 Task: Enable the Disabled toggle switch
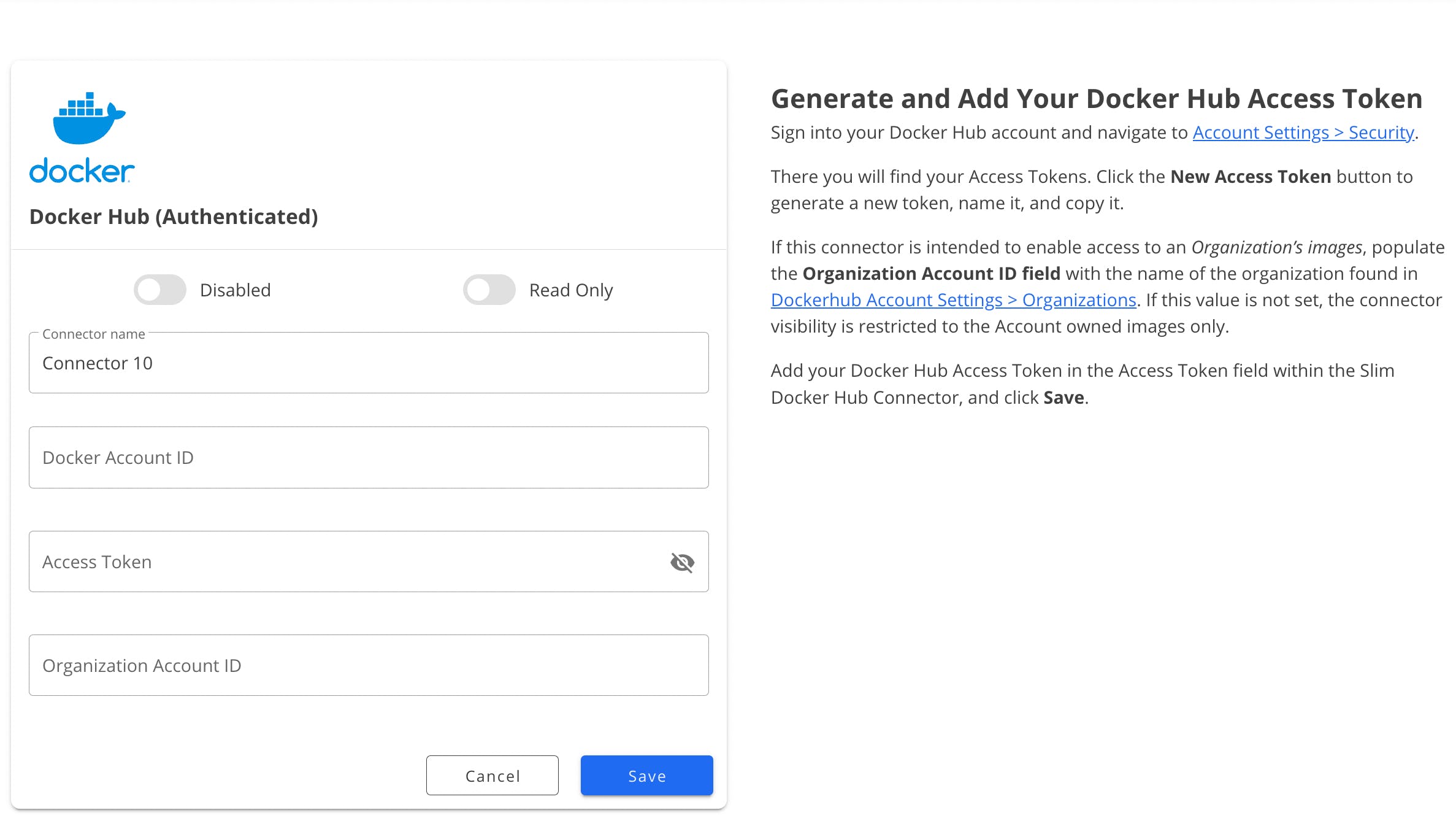click(160, 290)
